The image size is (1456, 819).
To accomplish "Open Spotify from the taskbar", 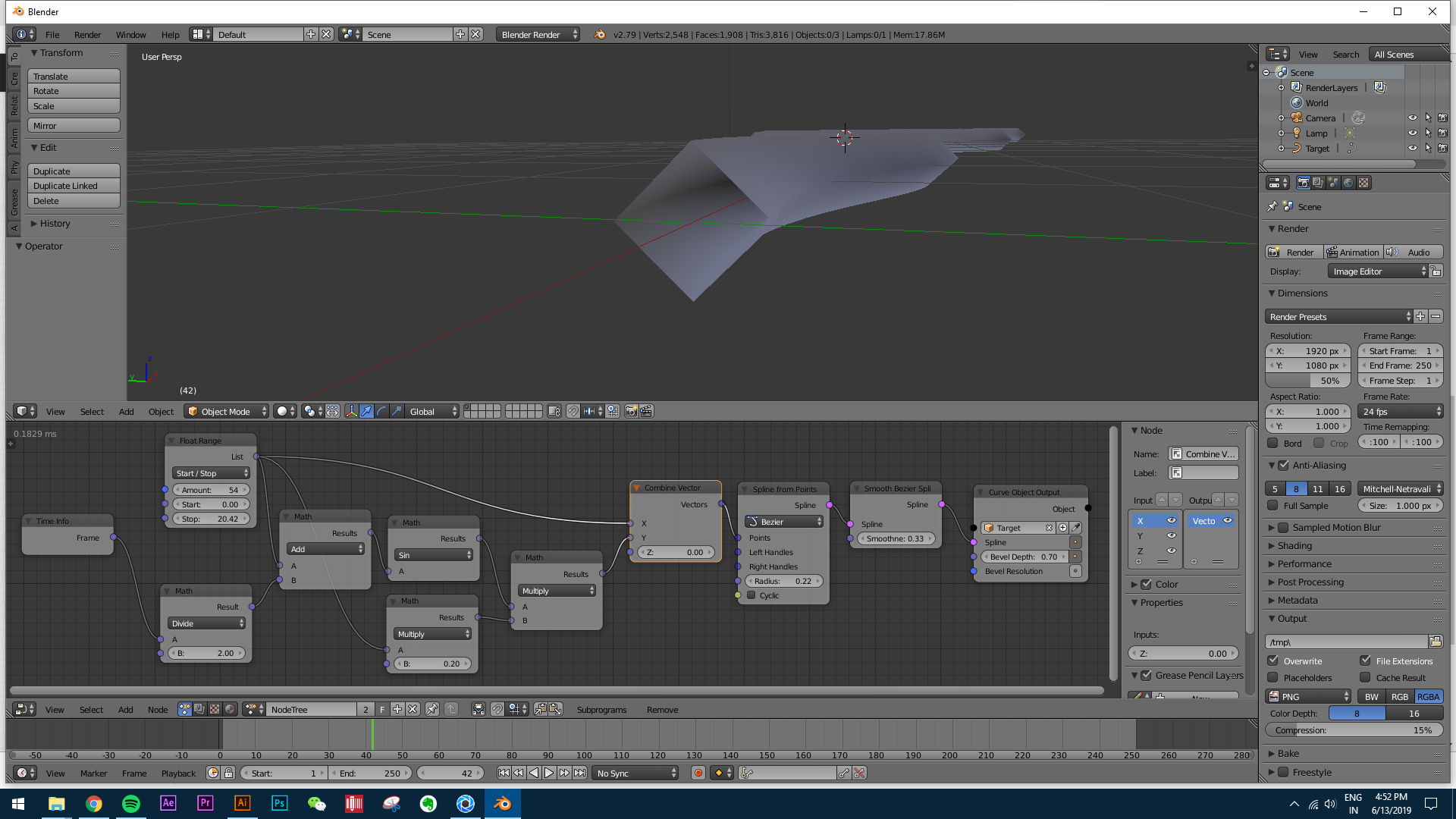I will coord(131,804).
